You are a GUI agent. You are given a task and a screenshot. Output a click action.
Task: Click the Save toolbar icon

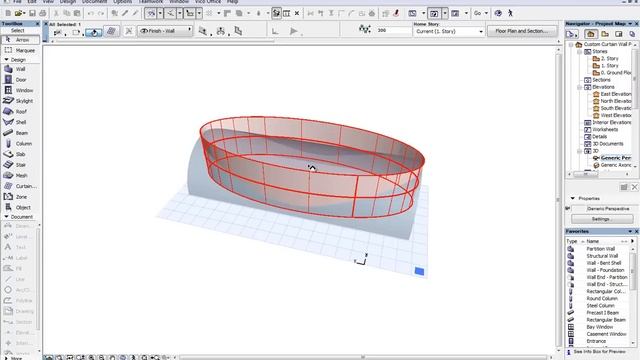[32, 13]
